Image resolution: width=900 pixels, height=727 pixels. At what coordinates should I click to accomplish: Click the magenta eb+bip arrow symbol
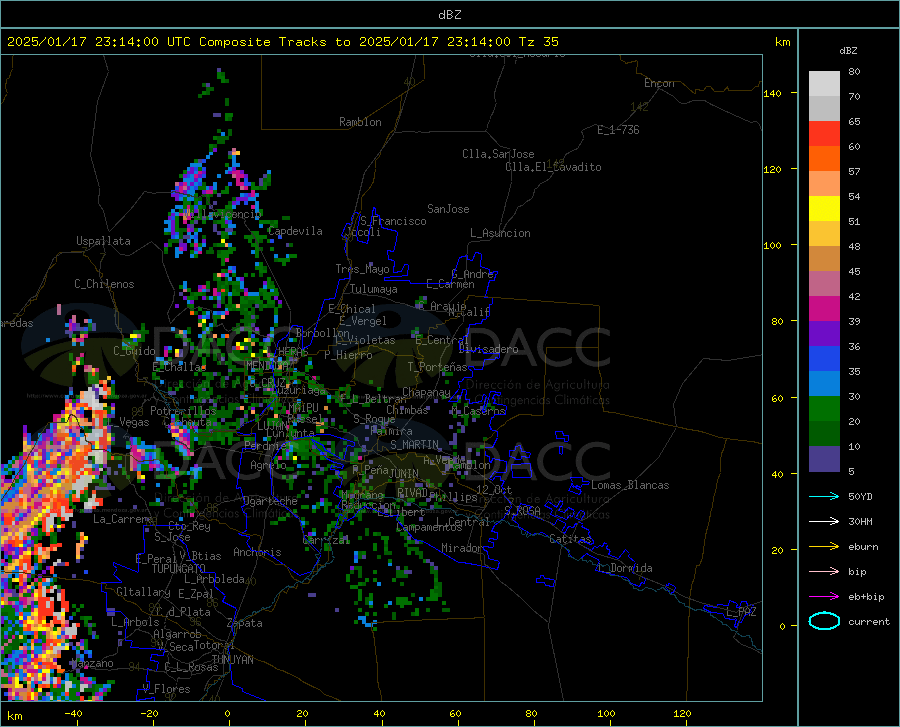coord(824,597)
